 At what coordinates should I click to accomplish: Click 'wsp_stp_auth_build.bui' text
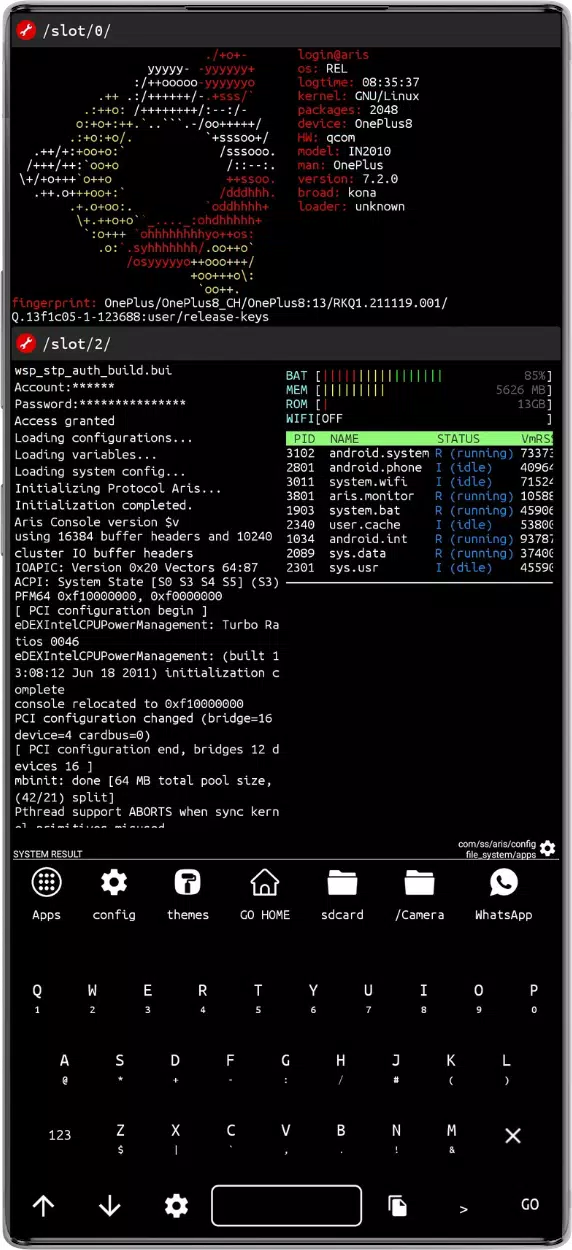[x=93, y=371]
